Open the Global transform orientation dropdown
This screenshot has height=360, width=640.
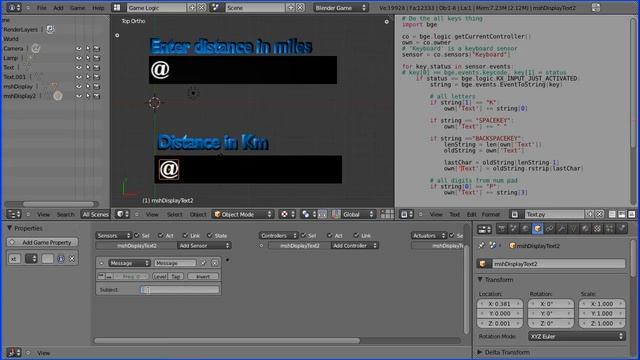pos(358,214)
